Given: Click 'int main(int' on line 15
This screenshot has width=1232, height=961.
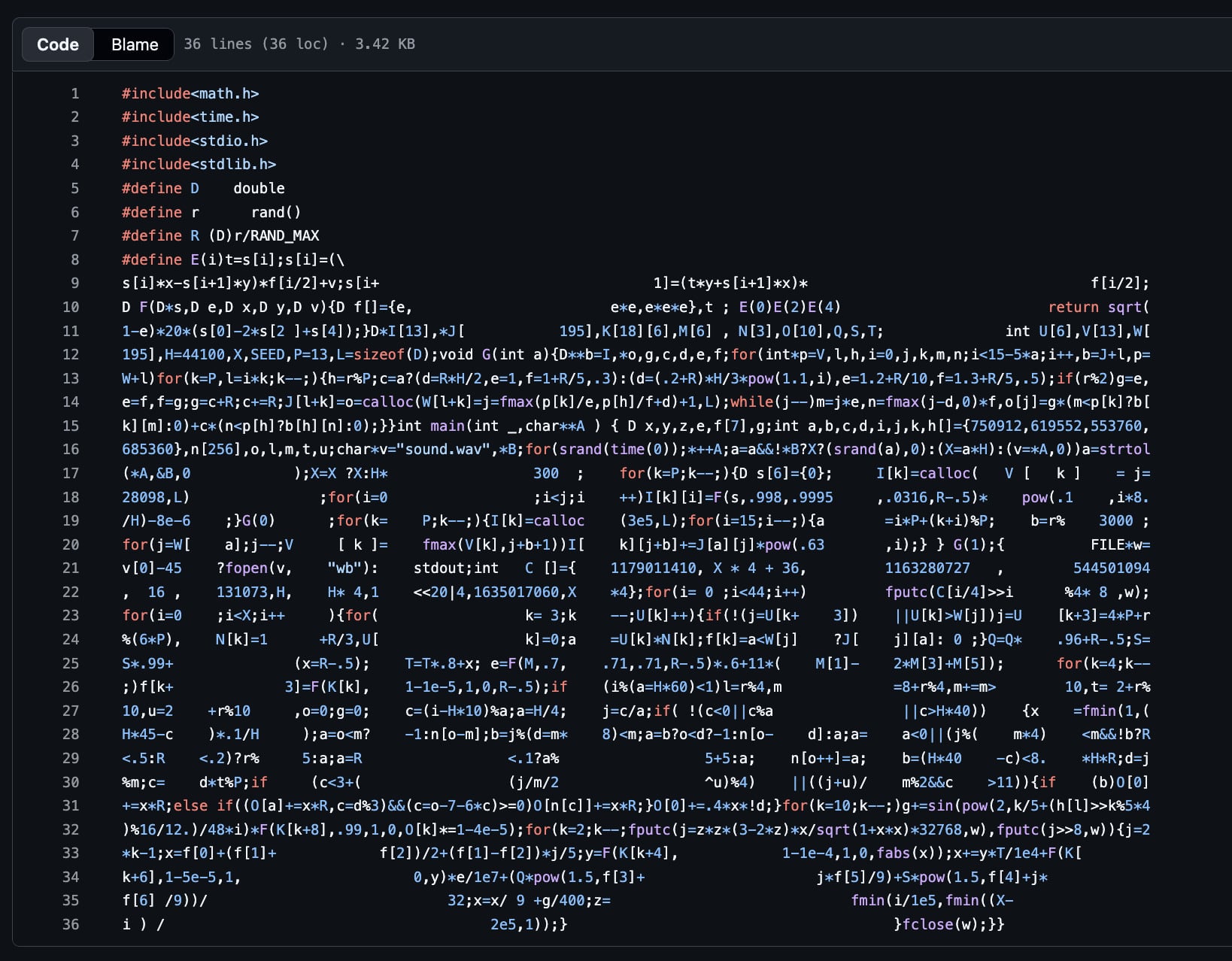Looking at the screenshot, I should click(x=448, y=426).
